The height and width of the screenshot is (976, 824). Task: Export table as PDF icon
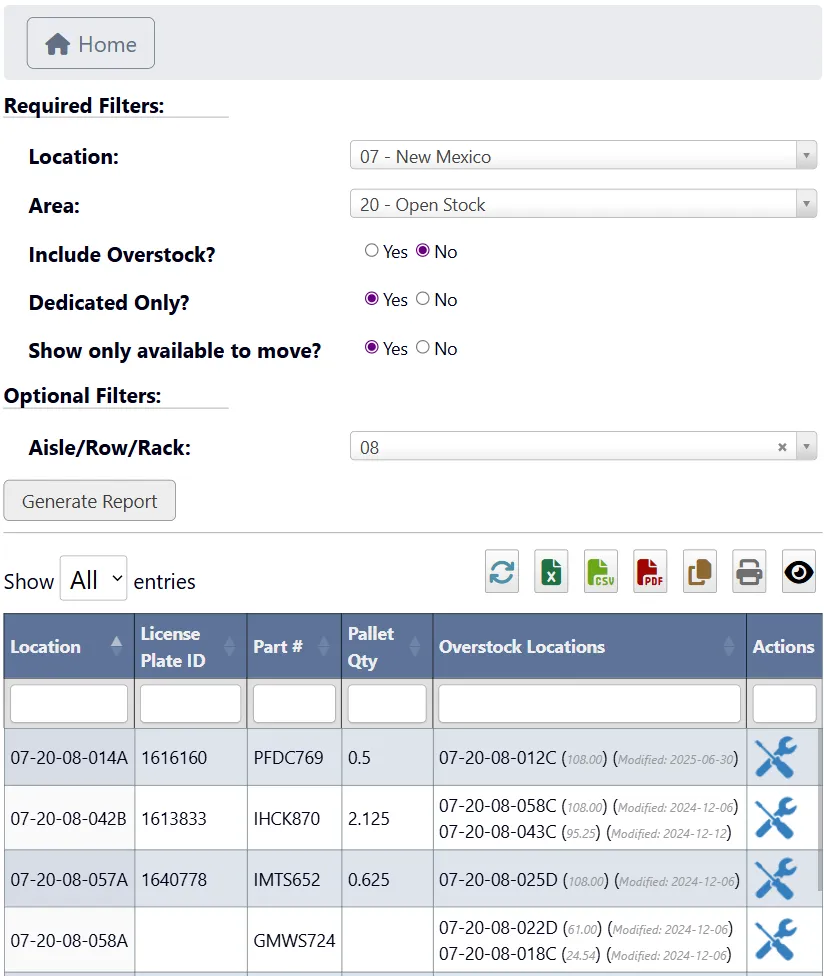tap(650, 571)
